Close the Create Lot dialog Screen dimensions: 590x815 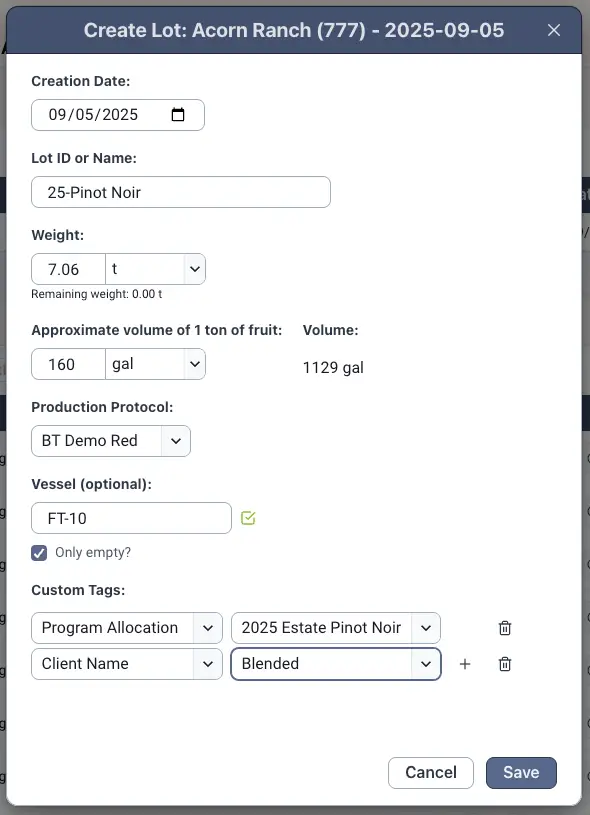[554, 30]
